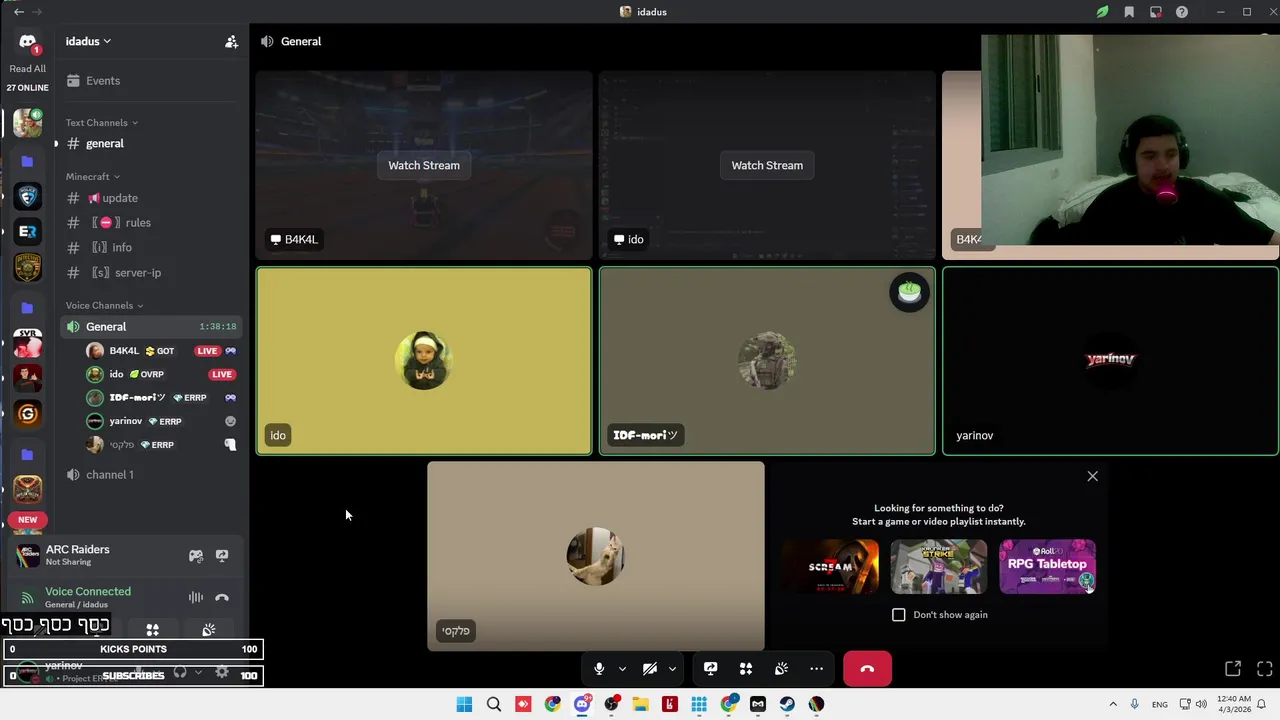Open the Events section
The width and height of the screenshot is (1280, 720).
click(150, 81)
